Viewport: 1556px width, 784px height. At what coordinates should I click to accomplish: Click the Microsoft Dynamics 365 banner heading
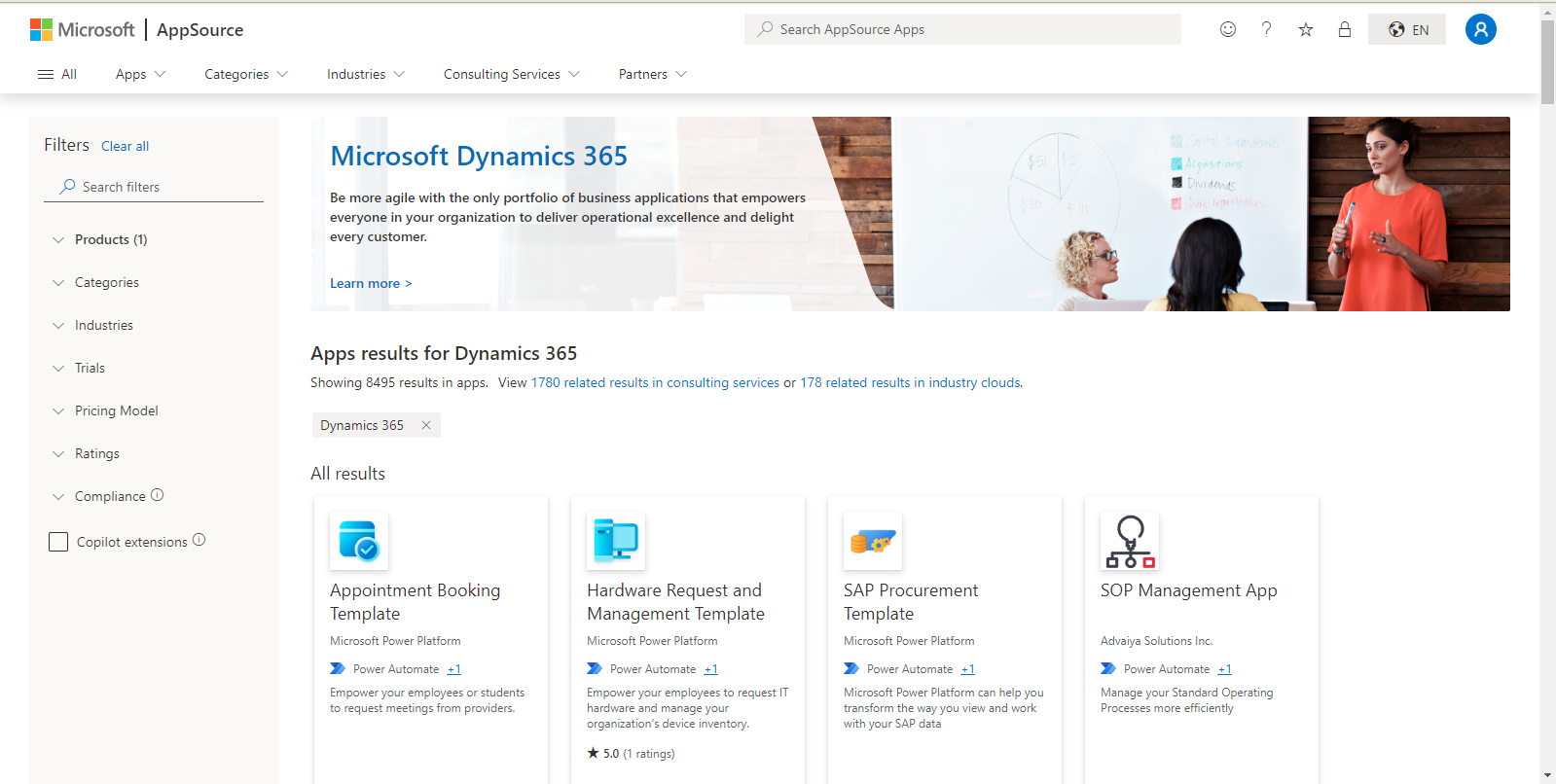tap(479, 156)
